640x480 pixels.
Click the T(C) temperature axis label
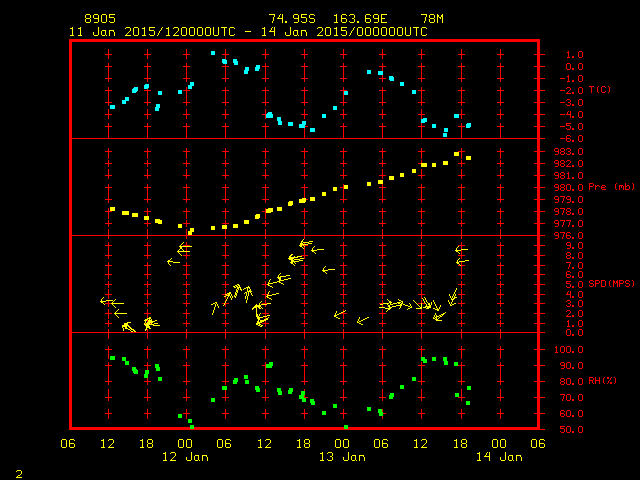click(600, 89)
